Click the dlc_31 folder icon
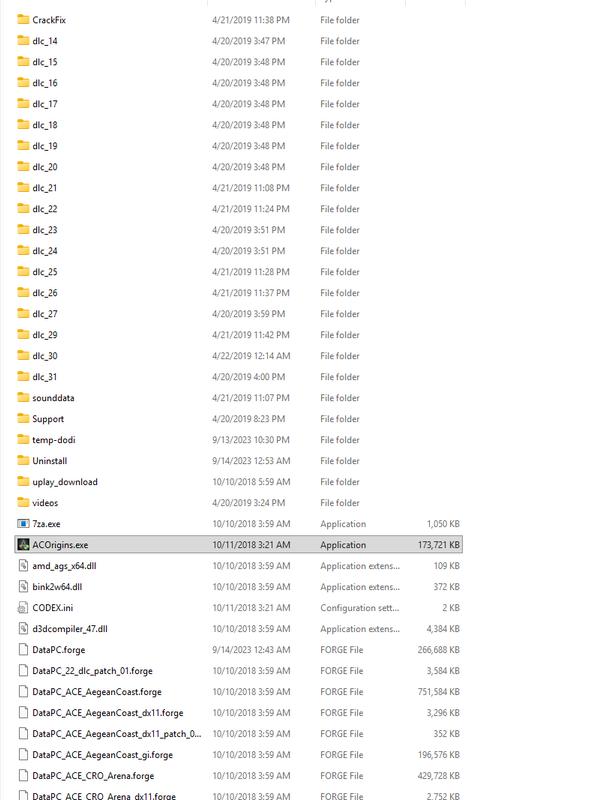 [x=23, y=377]
